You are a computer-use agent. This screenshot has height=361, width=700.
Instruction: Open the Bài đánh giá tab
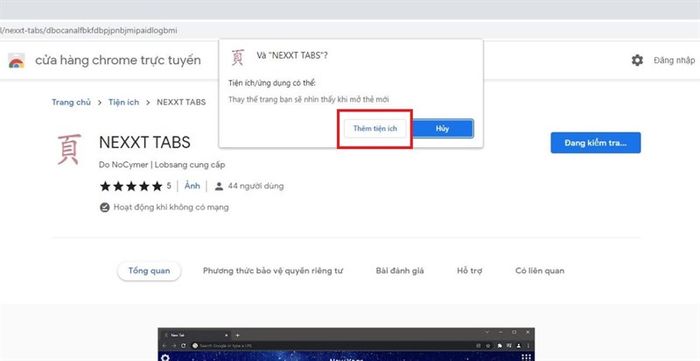(400, 271)
